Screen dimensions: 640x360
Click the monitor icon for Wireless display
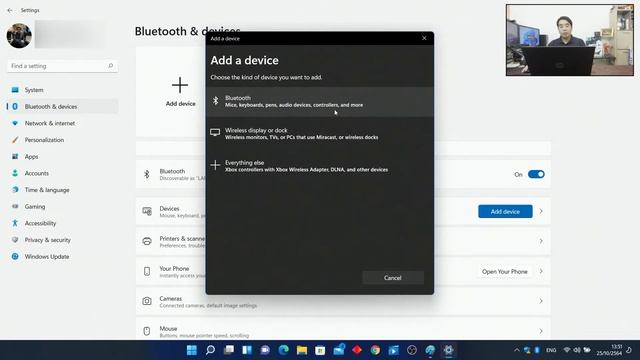pyautogui.click(x=215, y=132)
